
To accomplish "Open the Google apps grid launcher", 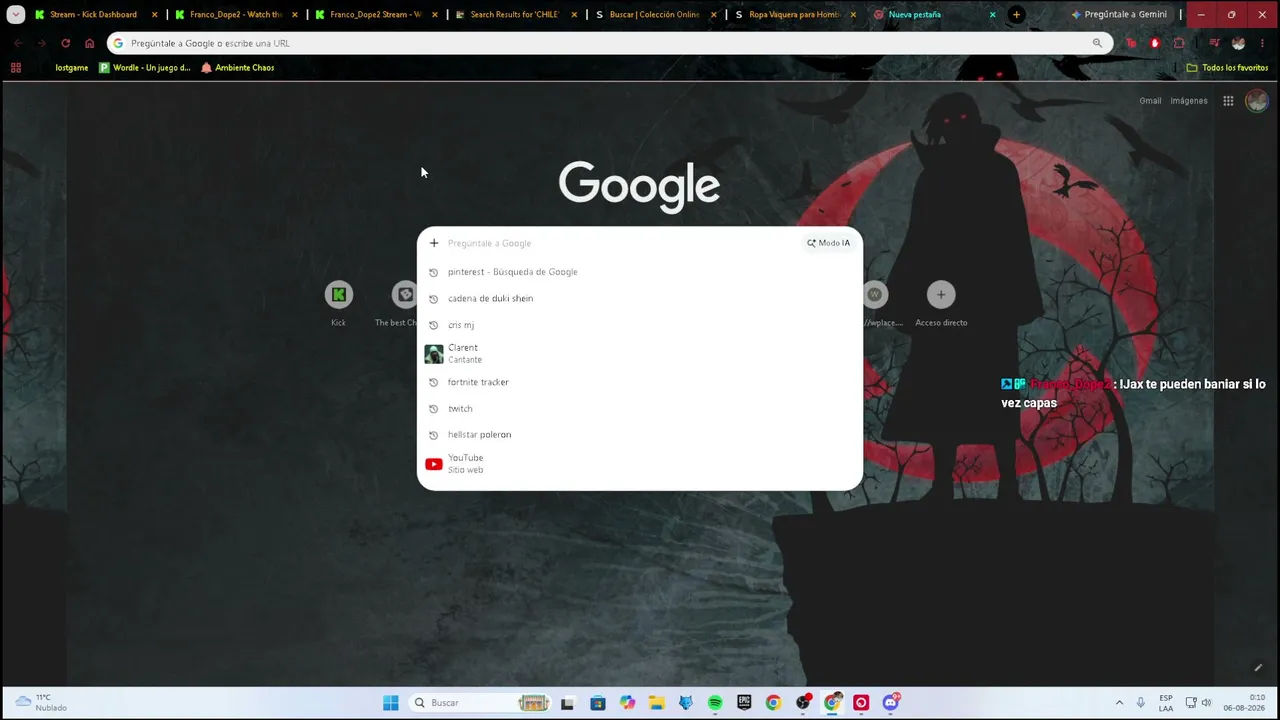I will 1228,101.
